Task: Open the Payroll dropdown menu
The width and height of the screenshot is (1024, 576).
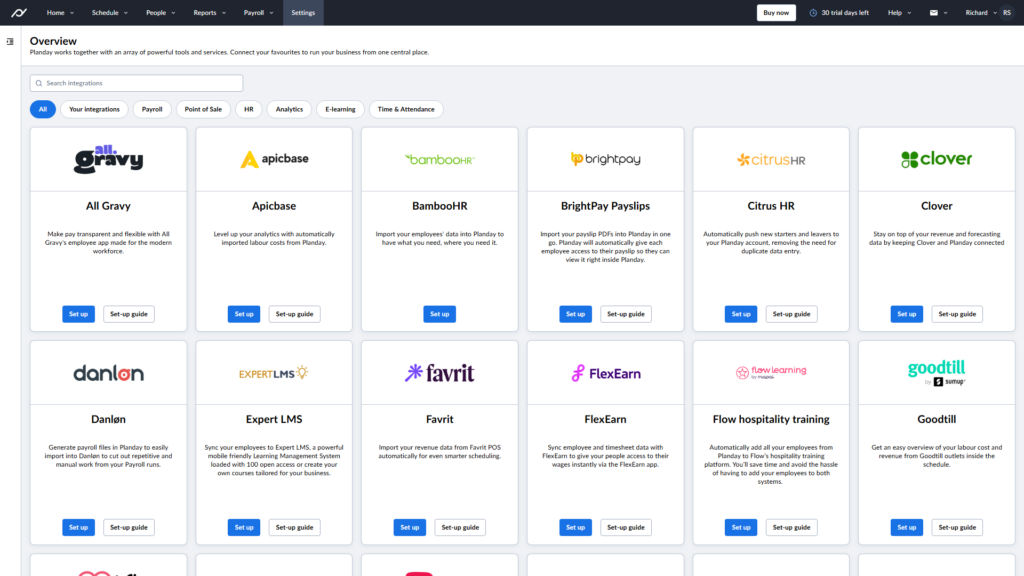Action: (x=259, y=12)
